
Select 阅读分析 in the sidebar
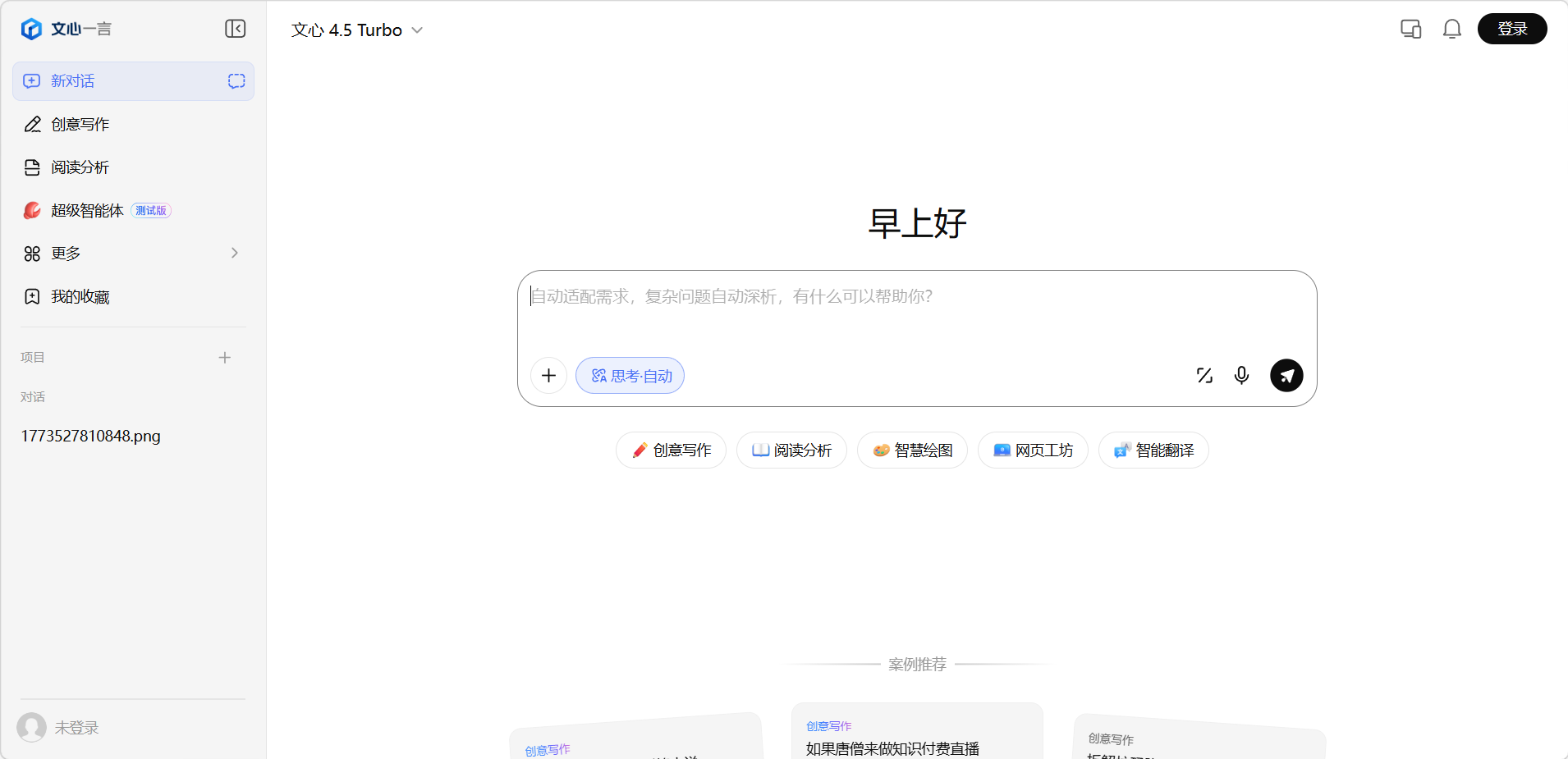(80, 167)
